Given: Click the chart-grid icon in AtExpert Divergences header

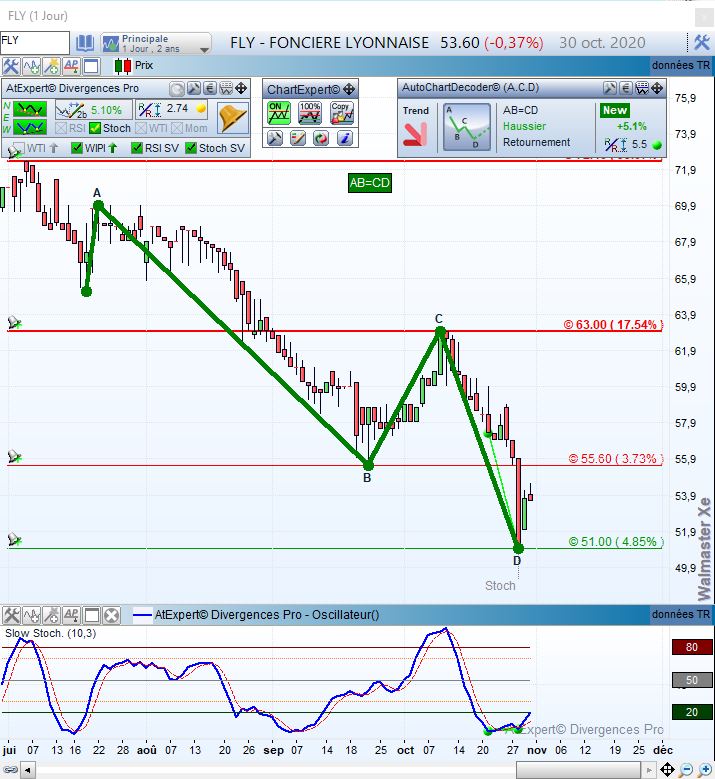Looking at the screenshot, I should coord(226,88).
